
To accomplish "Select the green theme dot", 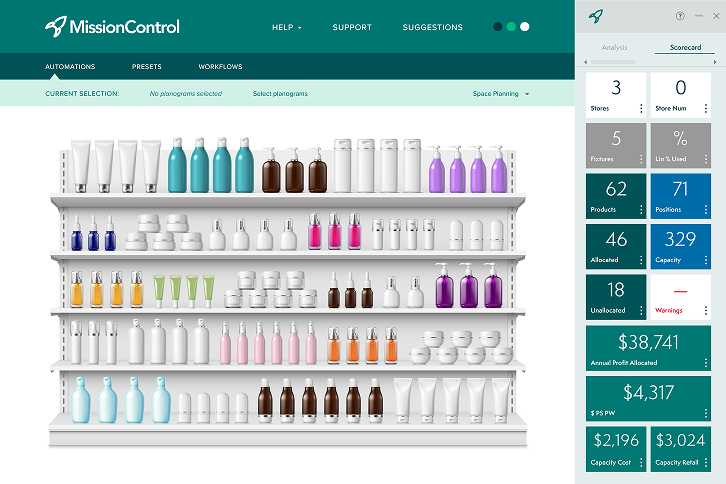I will coord(511,27).
